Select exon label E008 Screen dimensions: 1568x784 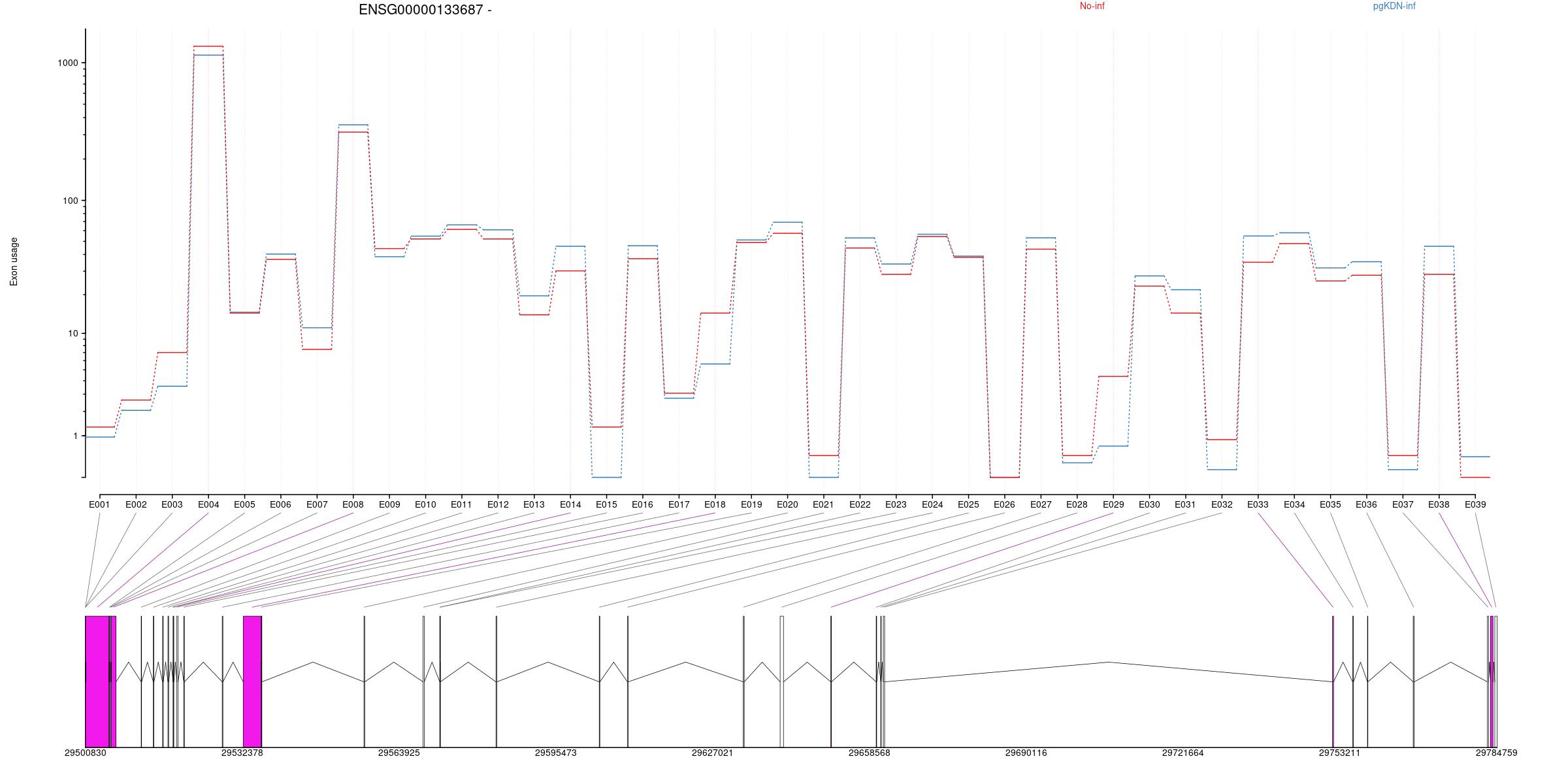(x=353, y=504)
